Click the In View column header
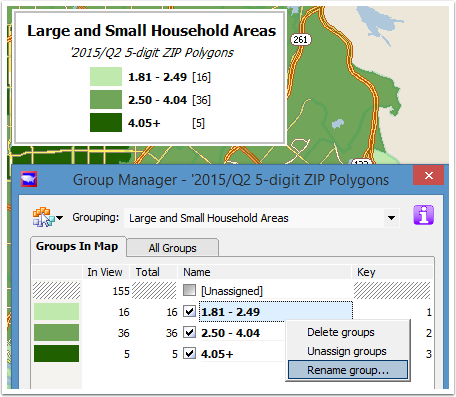This screenshot has height=397, width=456. [x=105, y=272]
